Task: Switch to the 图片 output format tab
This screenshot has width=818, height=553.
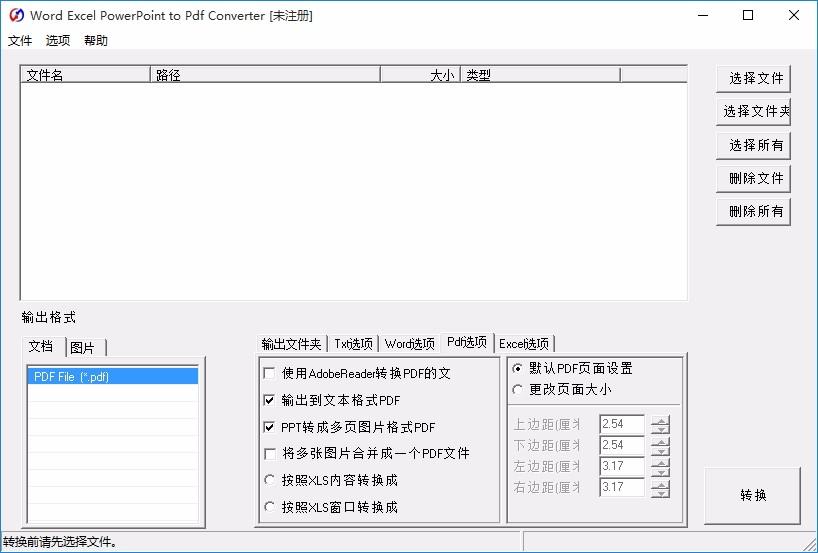Action: tap(86, 348)
